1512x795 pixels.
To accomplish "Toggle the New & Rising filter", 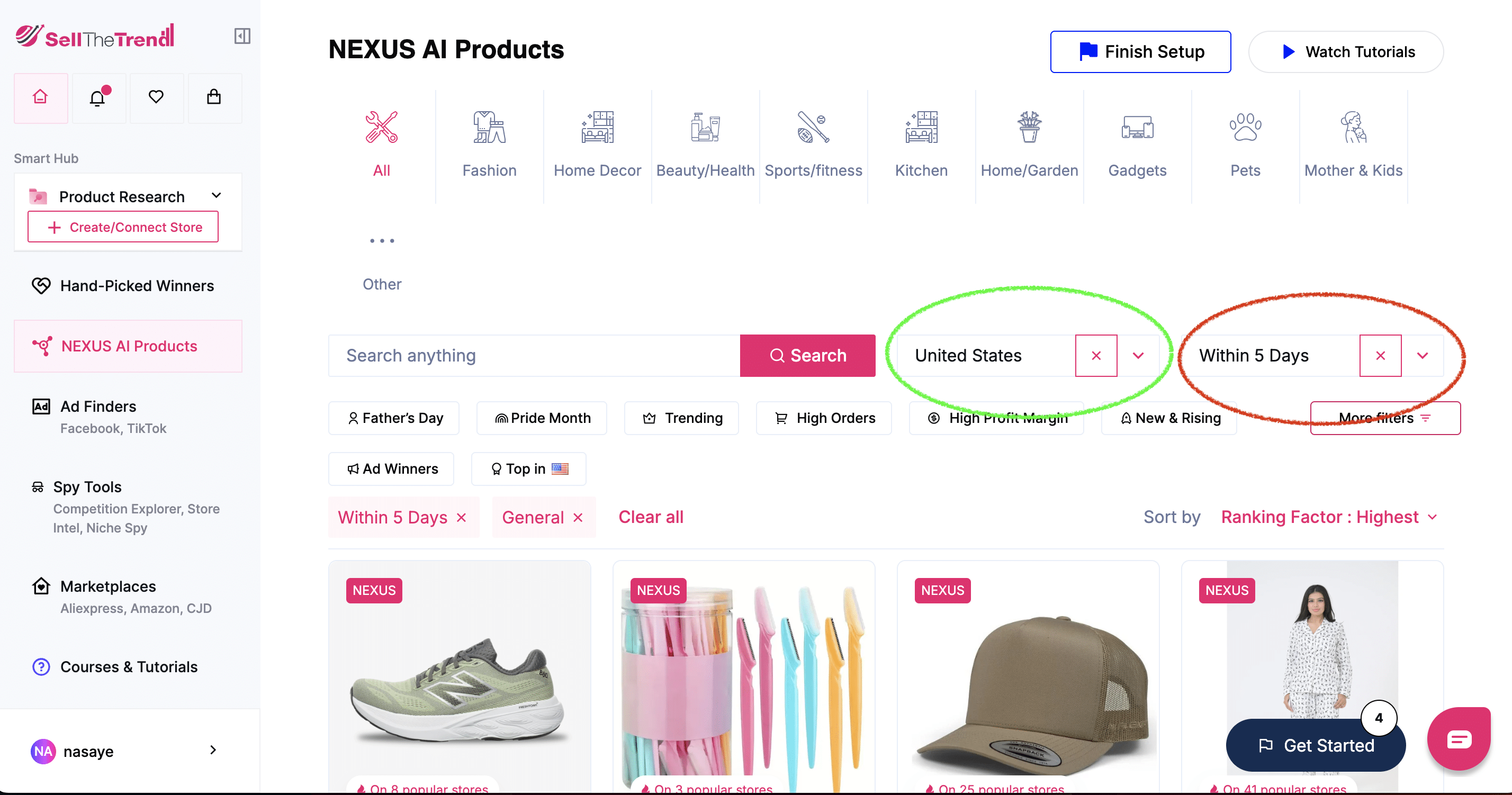I will coord(1168,418).
